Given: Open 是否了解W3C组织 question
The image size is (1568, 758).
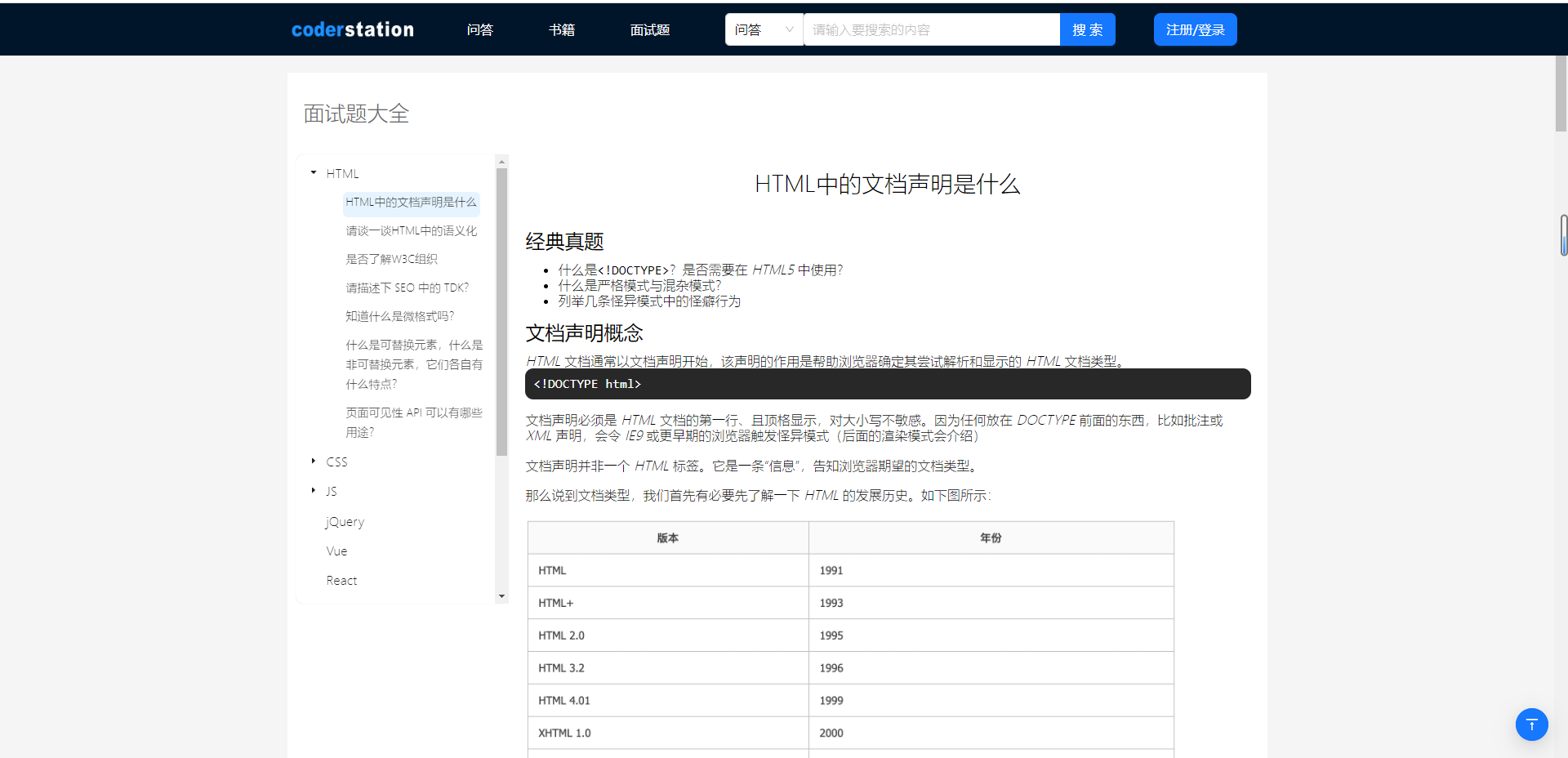Looking at the screenshot, I should tap(391, 260).
